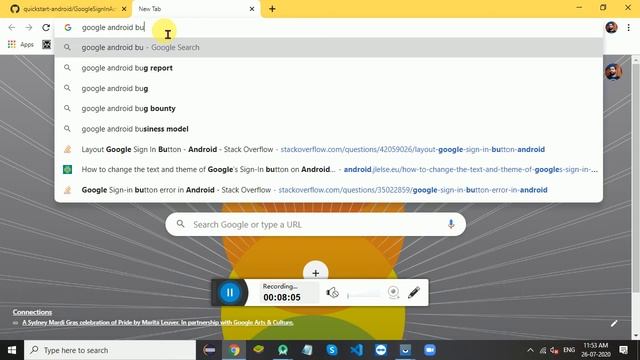The image size is (640, 360).
Task: Open the yellow-green taskbar app
Action: (258, 350)
